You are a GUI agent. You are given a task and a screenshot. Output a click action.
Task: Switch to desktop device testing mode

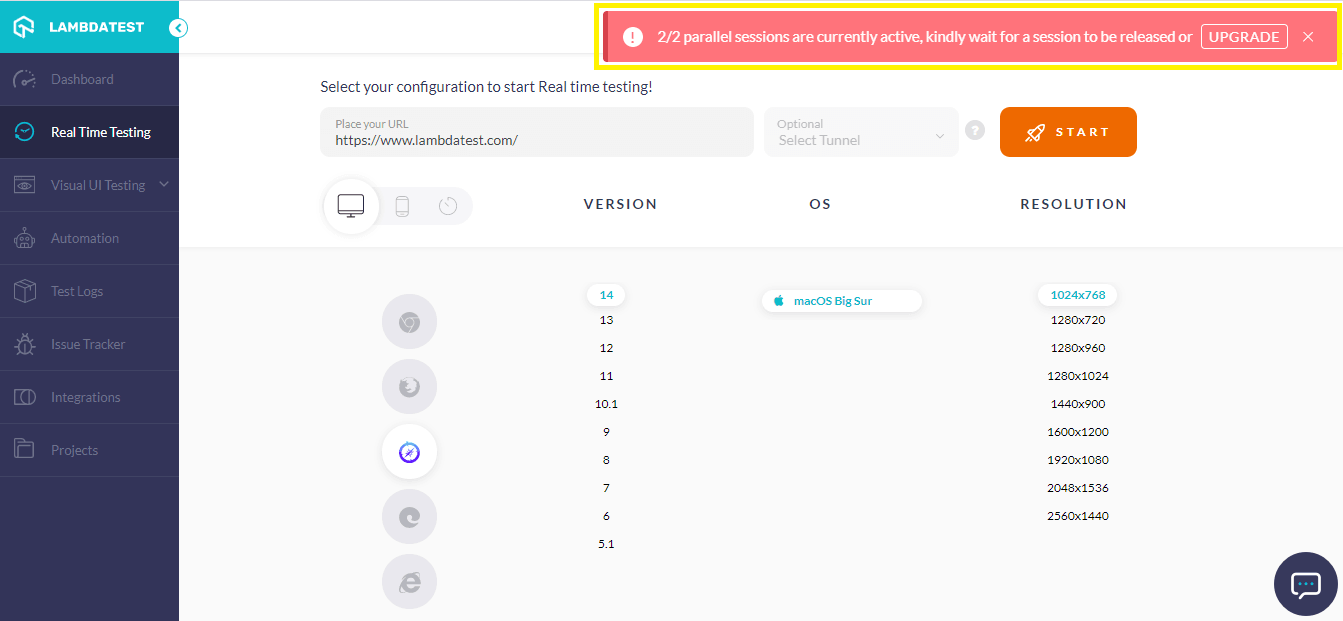point(351,206)
